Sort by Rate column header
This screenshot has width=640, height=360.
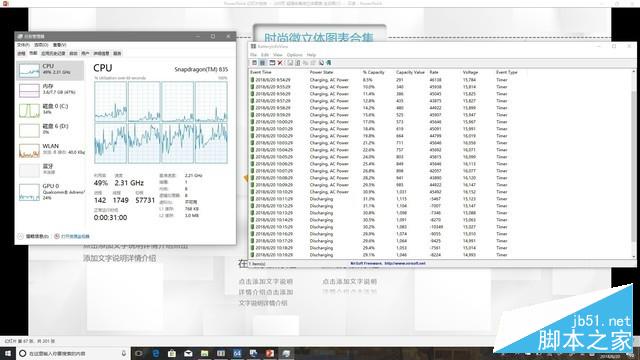(444, 72)
